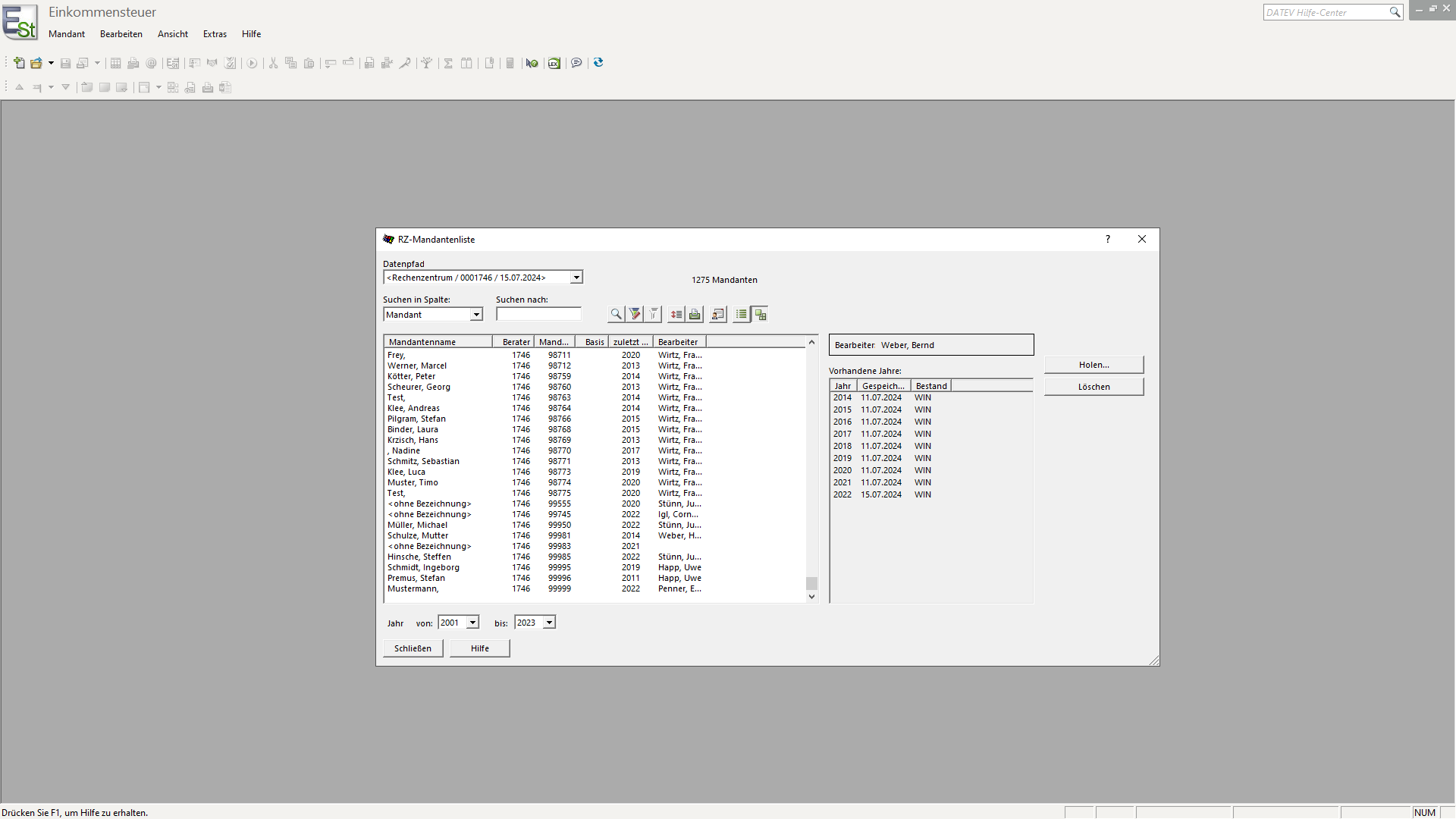
Task: Open the Extras menu
Action: 215,34
